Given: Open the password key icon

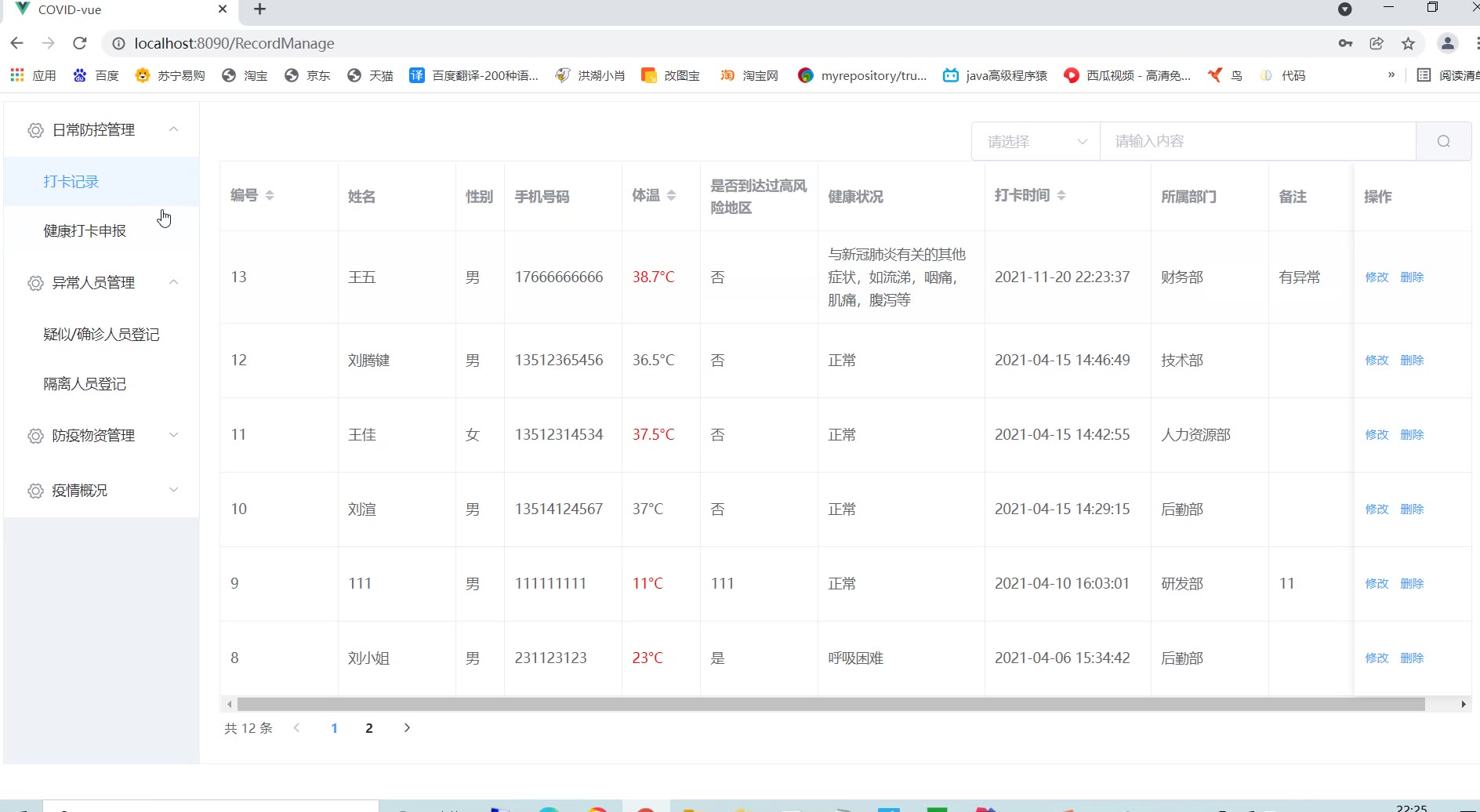Looking at the screenshot, I should pyautogui.click(x=1345, y=43).
